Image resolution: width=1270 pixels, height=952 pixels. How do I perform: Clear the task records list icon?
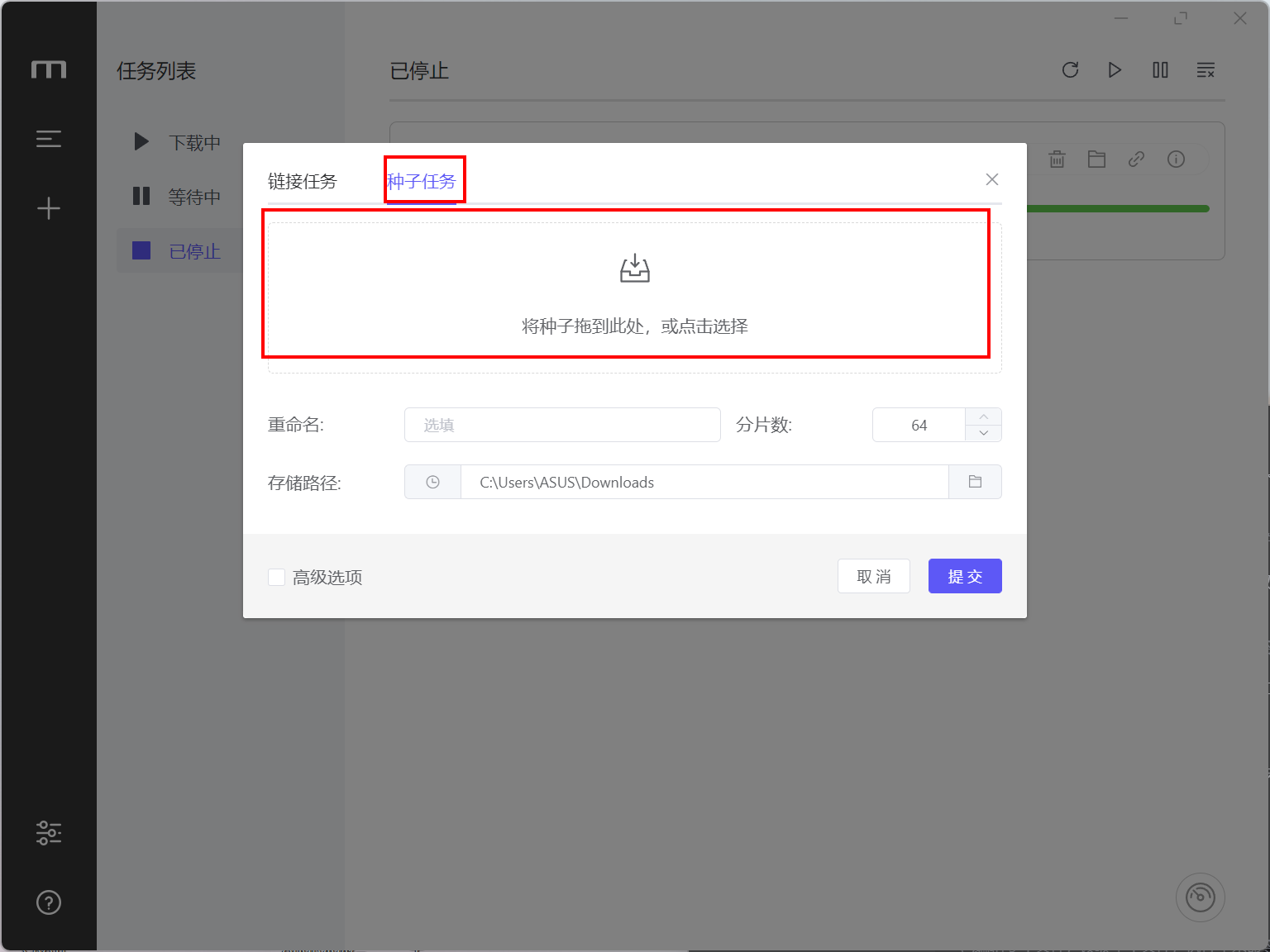click(1206, 70)
